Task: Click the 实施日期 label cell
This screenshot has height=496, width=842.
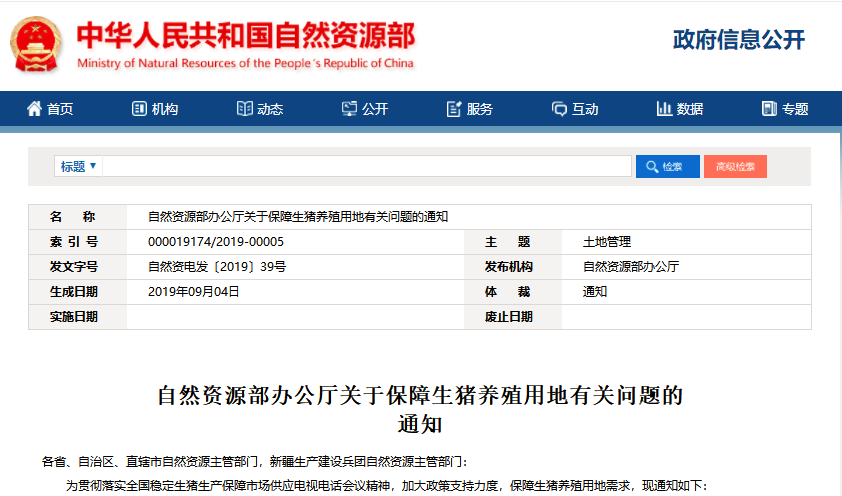Action: coord(78,317)
